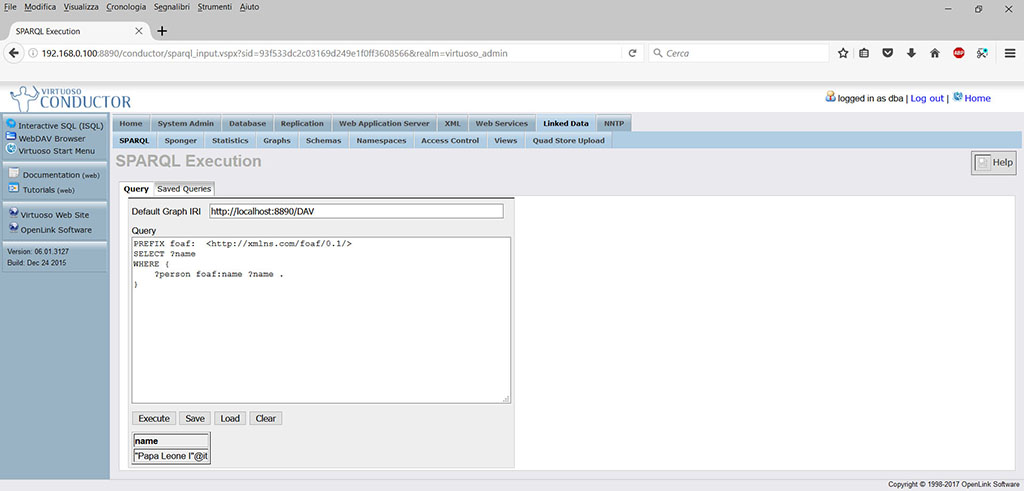Image resolution: width=1024 pixels, height=491 pixels.
Task: Open the Tutorials (web) link
Action: [x=48, y=190]
